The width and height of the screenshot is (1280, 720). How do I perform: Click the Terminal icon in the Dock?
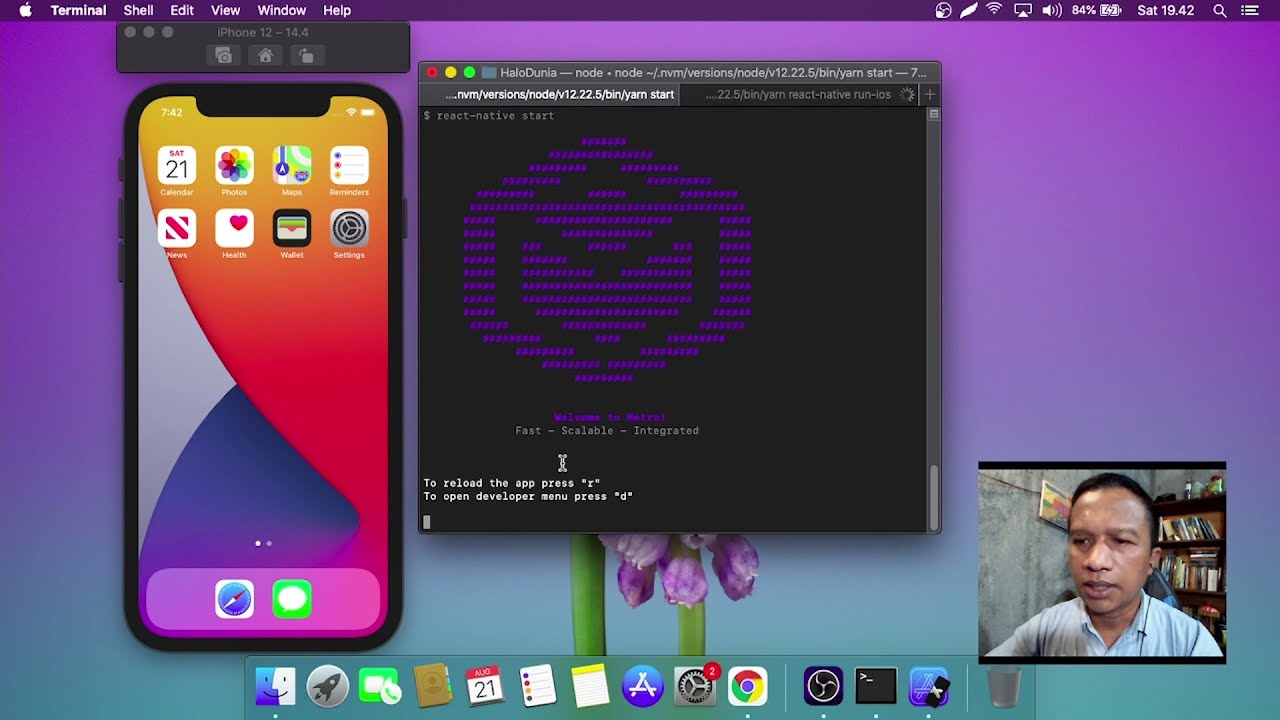876,687
